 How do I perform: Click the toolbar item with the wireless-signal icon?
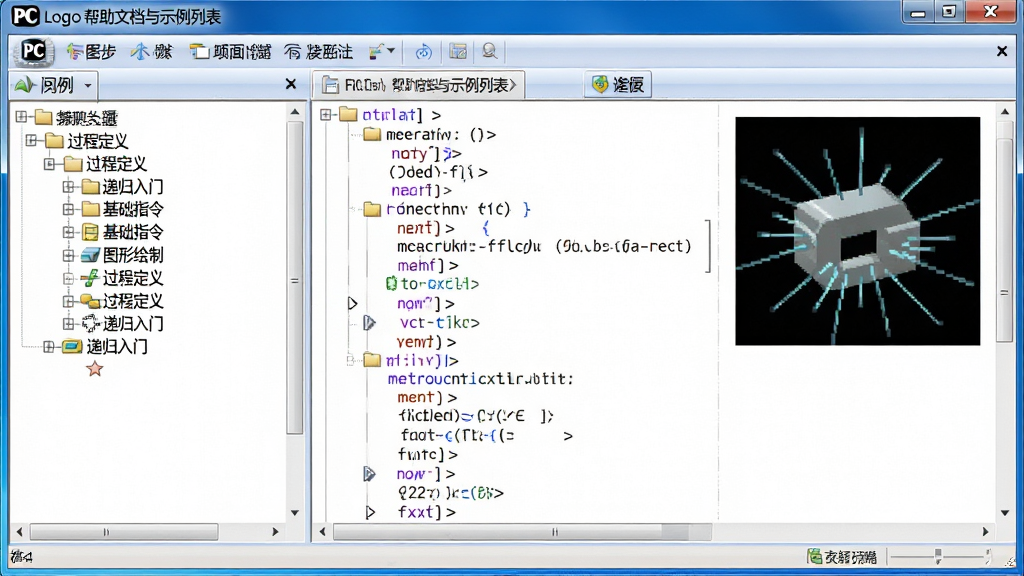[x=319, y=52]
